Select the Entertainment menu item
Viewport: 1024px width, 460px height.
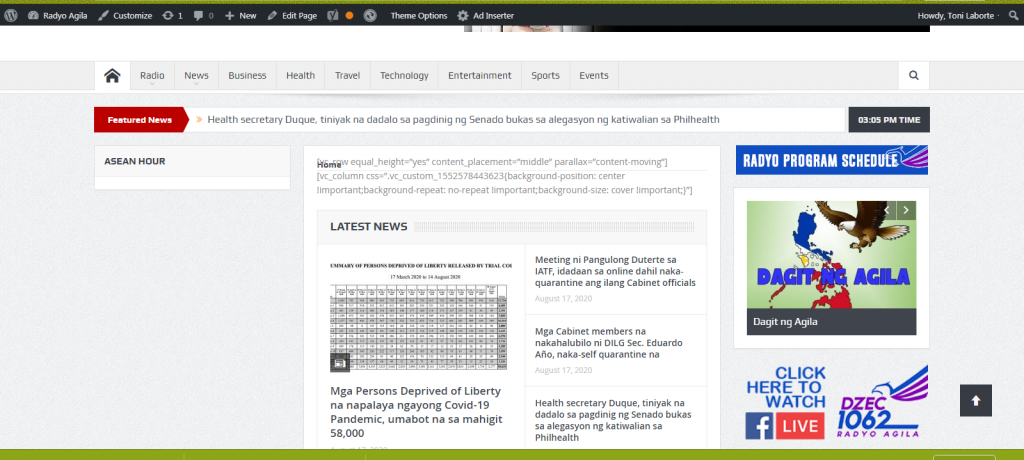point(479,76)
